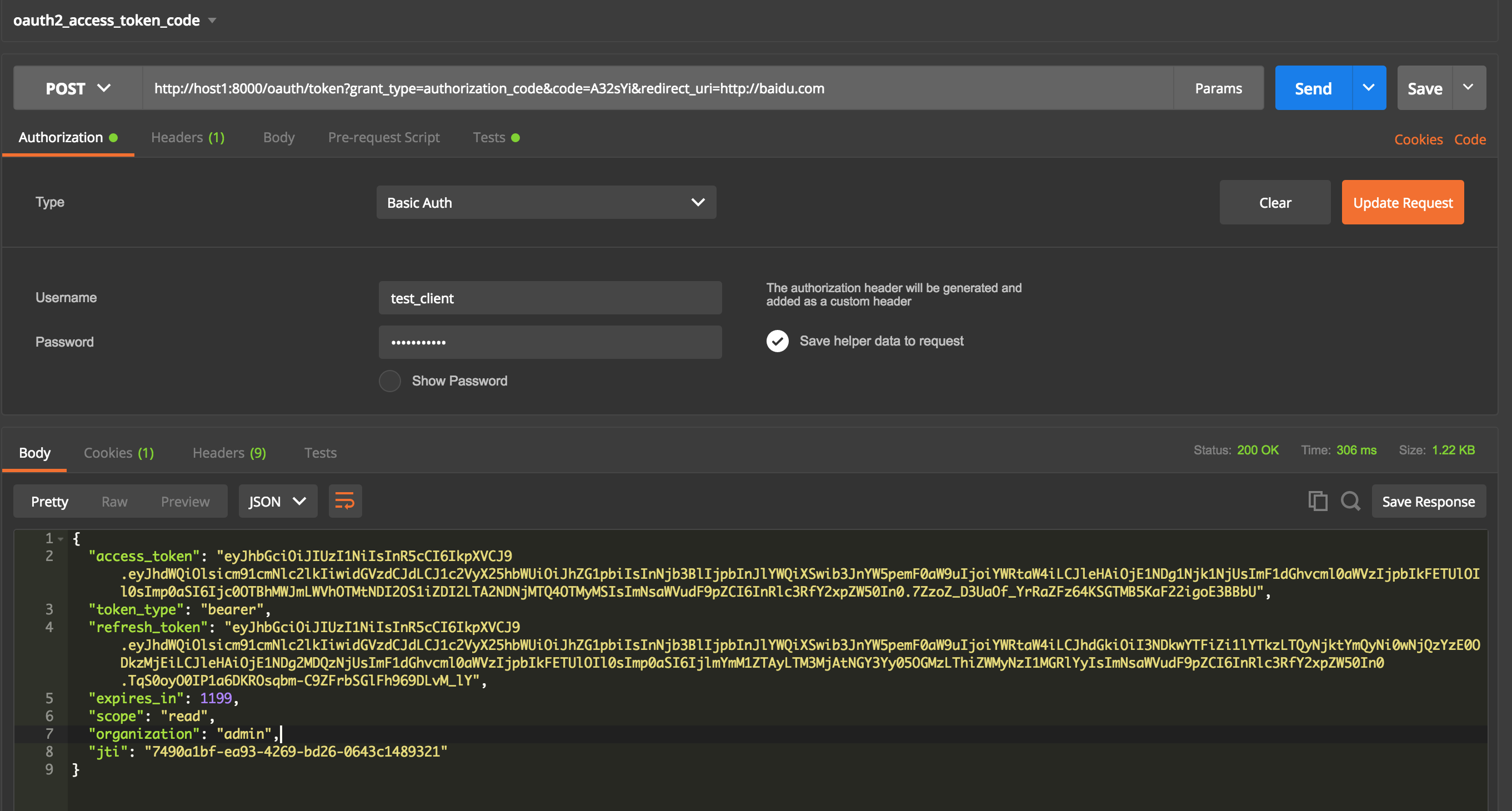Click the Params button
Viewport: 1512px width, 811px height.
click(x=1218, y=89)
